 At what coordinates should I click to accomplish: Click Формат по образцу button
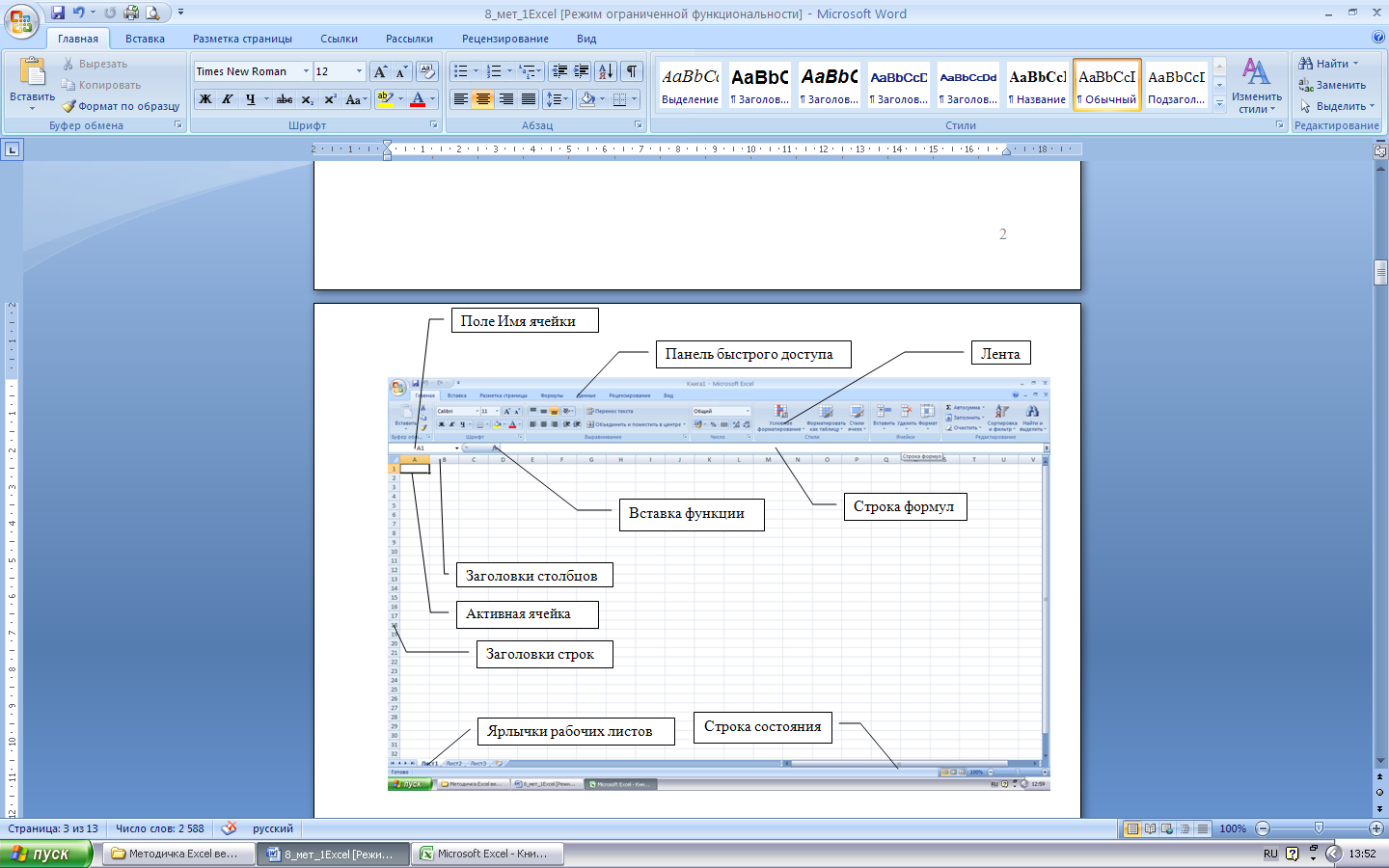pyautogui.click(x=121, y=106)
